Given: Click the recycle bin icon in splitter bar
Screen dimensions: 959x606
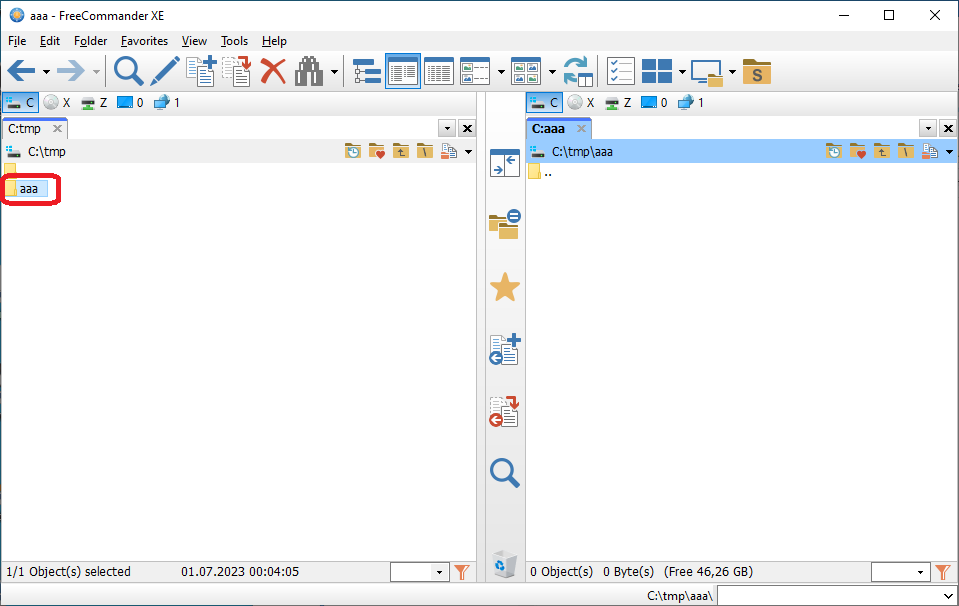Looking at the screenshot, I should [505, 566].
